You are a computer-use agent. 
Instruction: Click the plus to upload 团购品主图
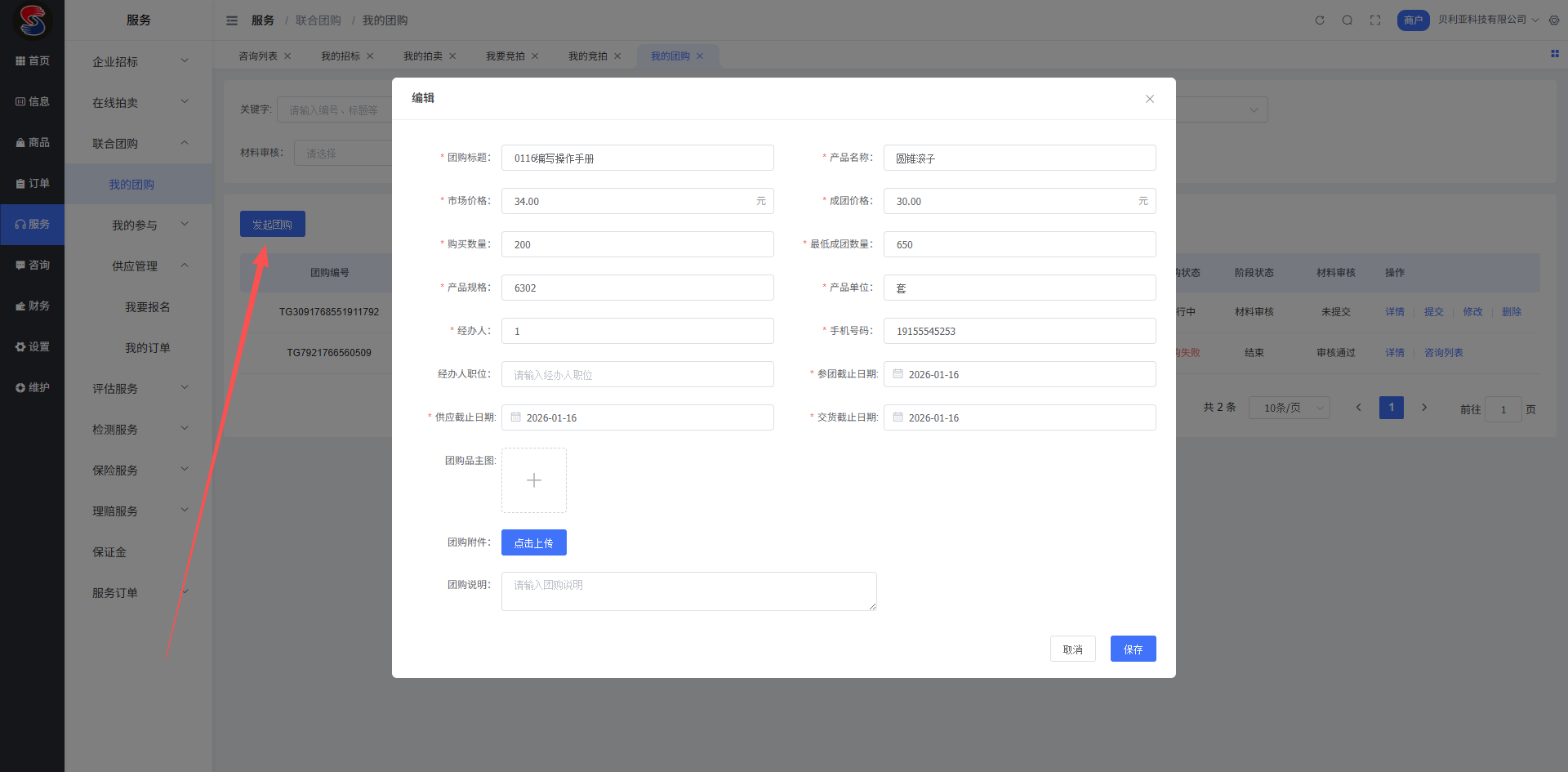pyautogui.click(x=533, y=480)
